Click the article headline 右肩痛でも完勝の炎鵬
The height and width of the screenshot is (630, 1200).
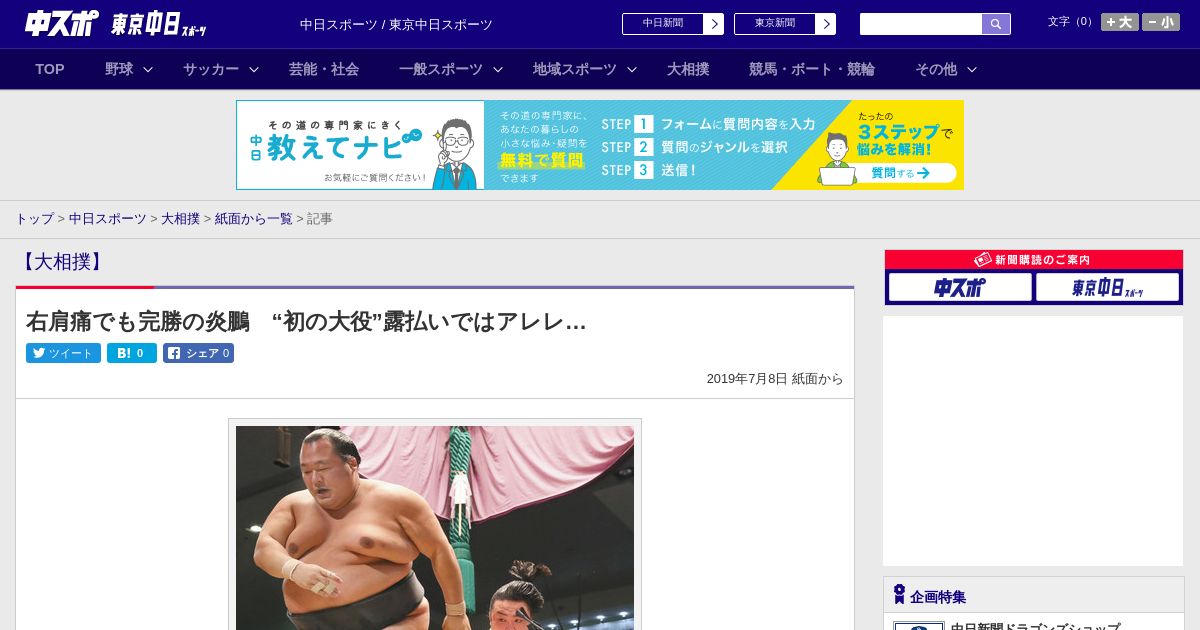point(306,321)
